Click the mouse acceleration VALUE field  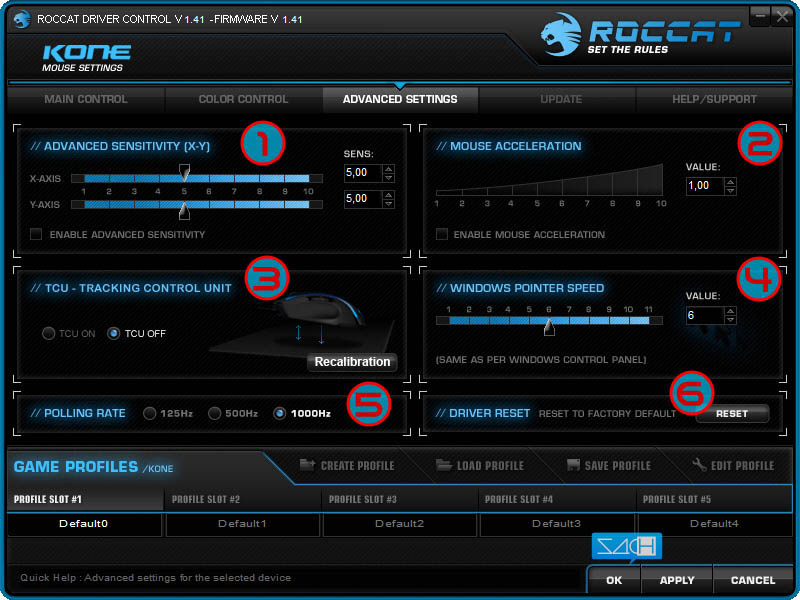705,186
